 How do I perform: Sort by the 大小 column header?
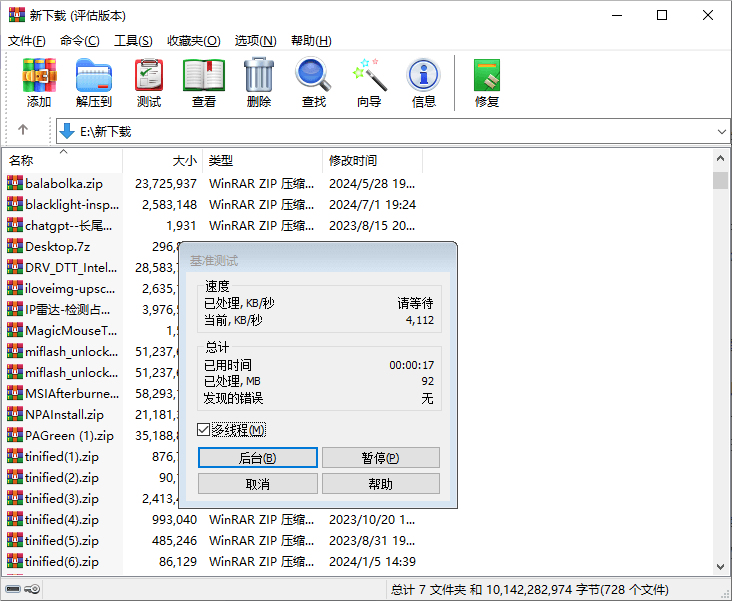(162, 161)
